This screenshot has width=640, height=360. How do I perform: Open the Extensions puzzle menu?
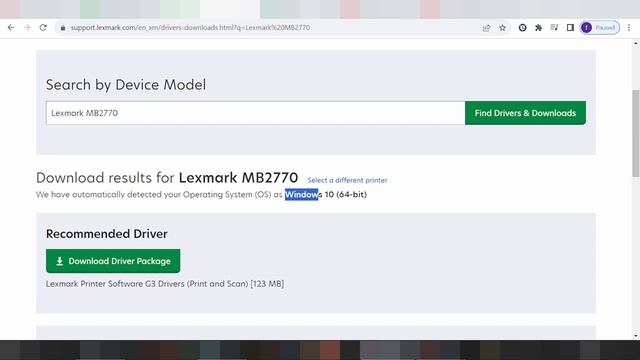click(538, 28)
